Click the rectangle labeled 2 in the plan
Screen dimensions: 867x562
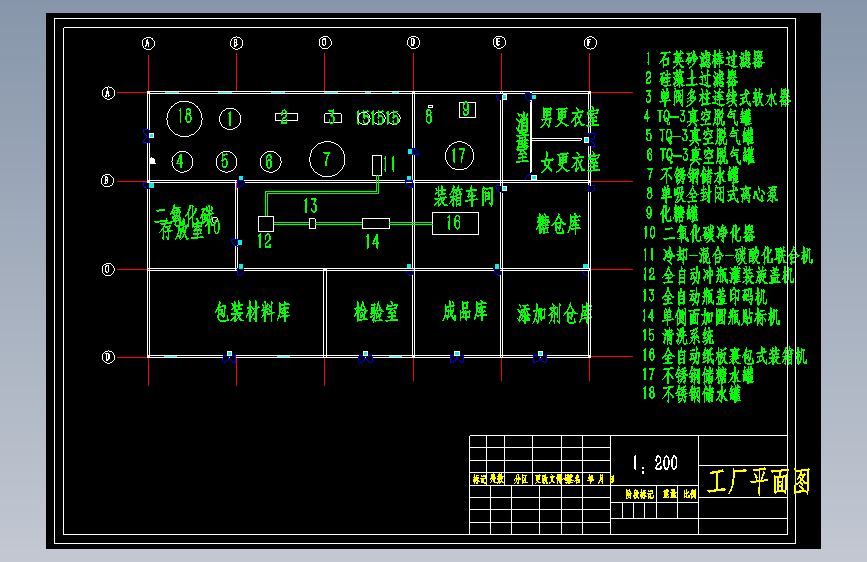286,117
